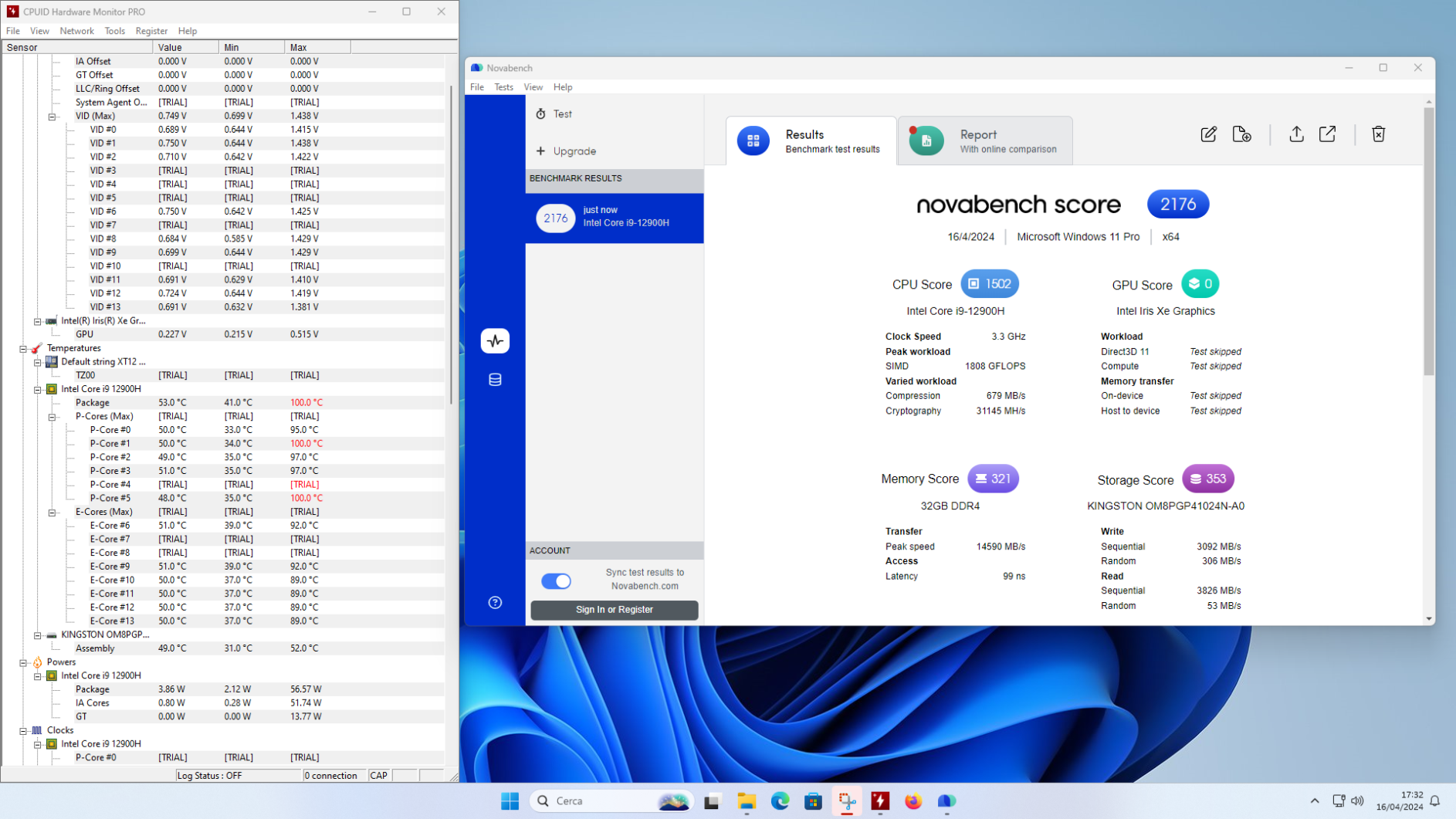Image resolution: width=1456 pixels, height=819 pixels.
Task: Click the Novabench score 2176 badge
Action: point(1178,204)
